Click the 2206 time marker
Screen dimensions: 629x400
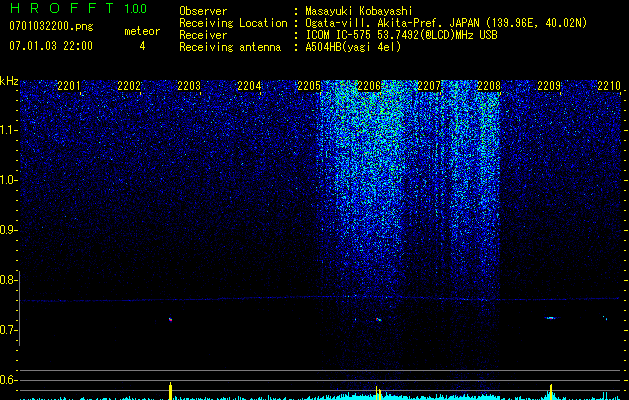tap(369, 86)
